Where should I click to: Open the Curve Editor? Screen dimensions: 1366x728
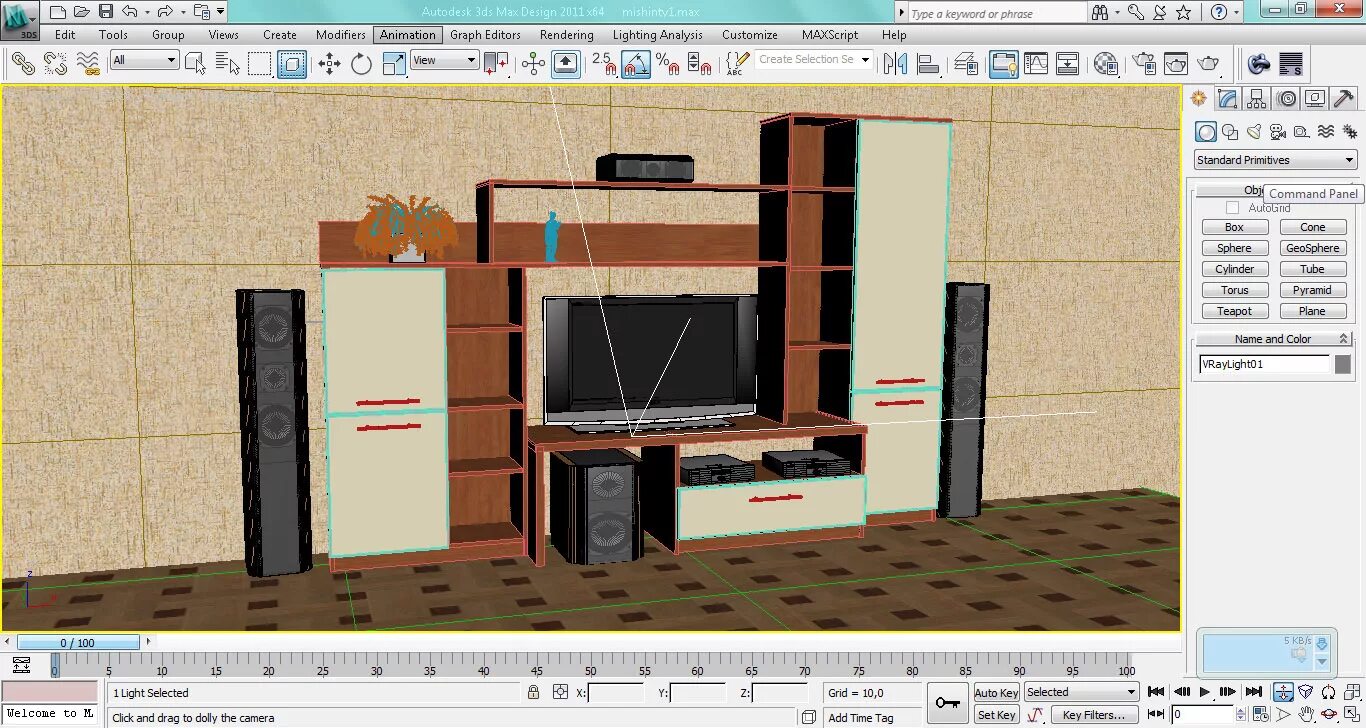tap(1036, 64)
